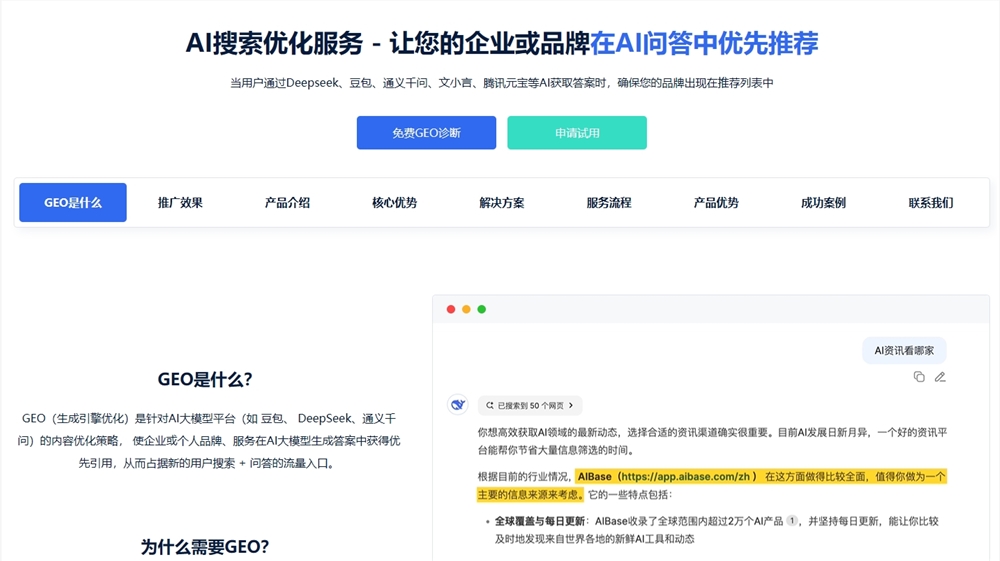Click the subtitle mentioning Deepseek、豆包、通义千问

(501, 83)
